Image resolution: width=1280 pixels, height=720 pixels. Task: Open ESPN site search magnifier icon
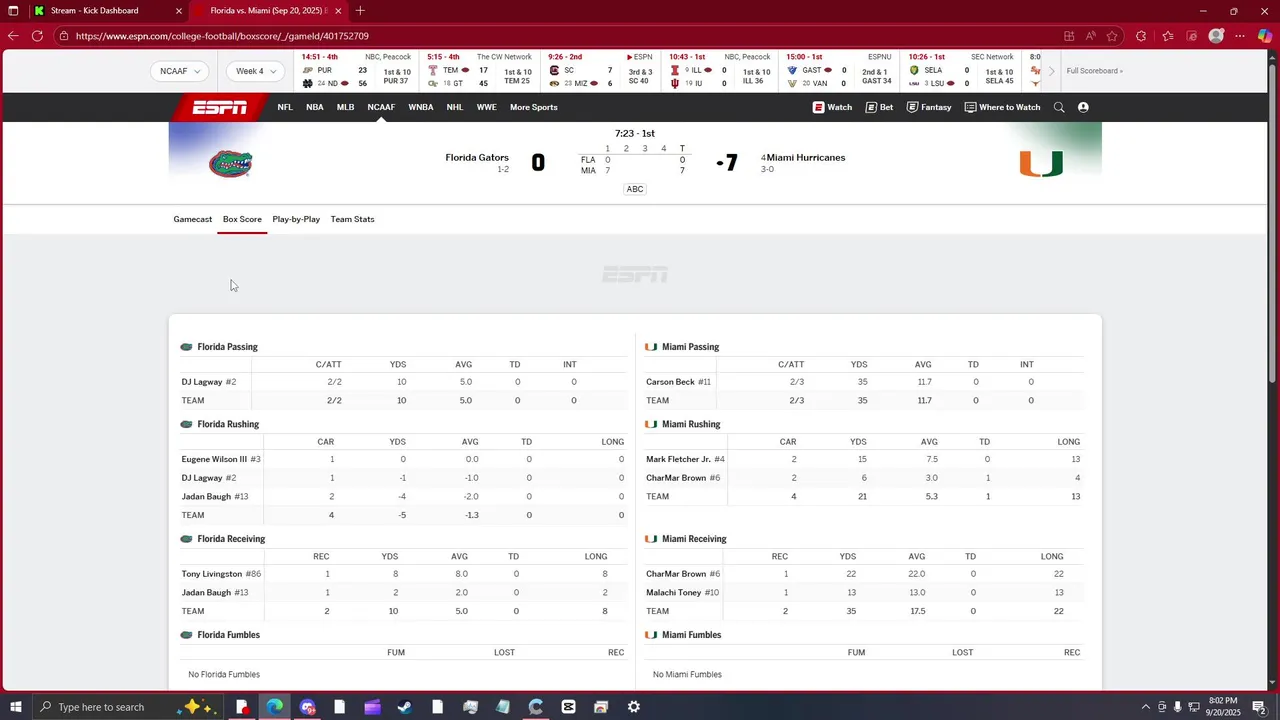[x=1059, y=107]
